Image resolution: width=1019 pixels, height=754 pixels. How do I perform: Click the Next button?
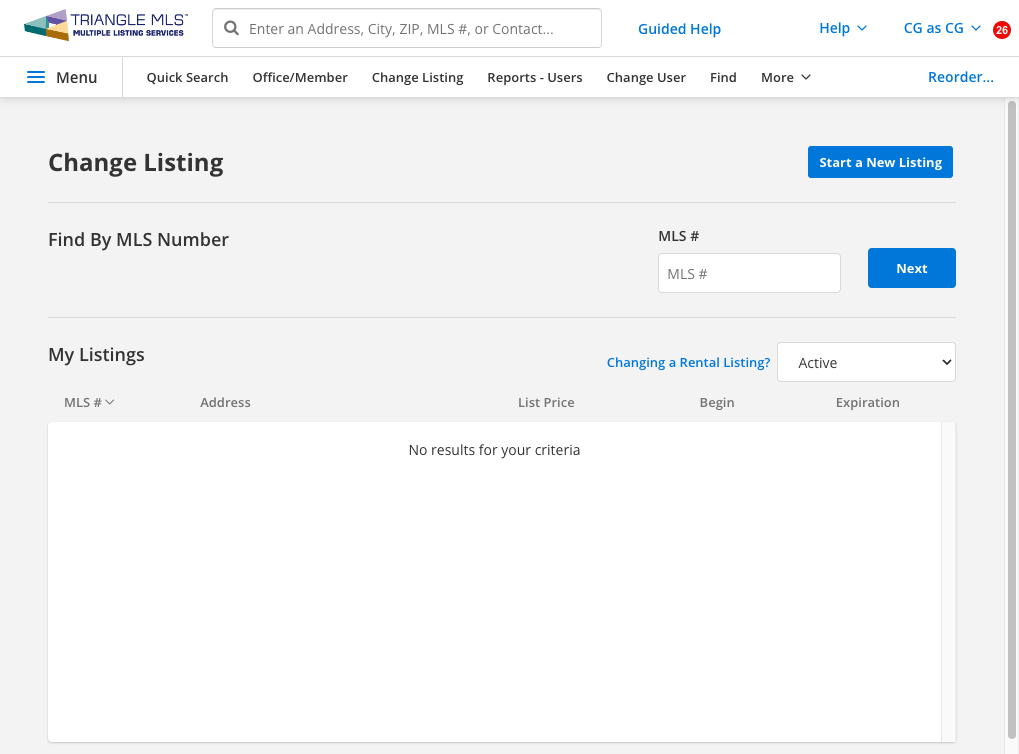point(911,268)
